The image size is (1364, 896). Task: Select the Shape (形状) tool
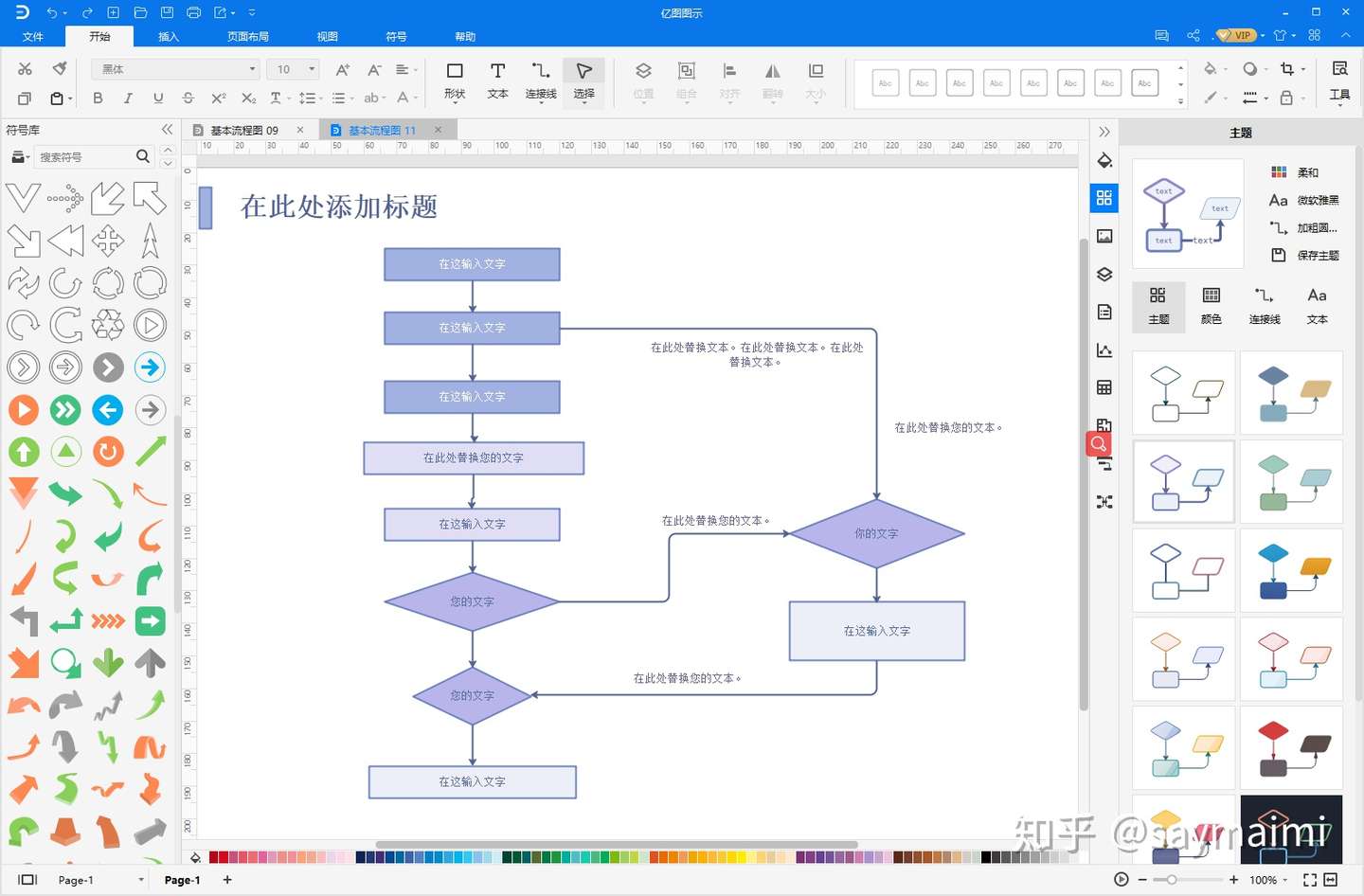[x=455, y=81]
